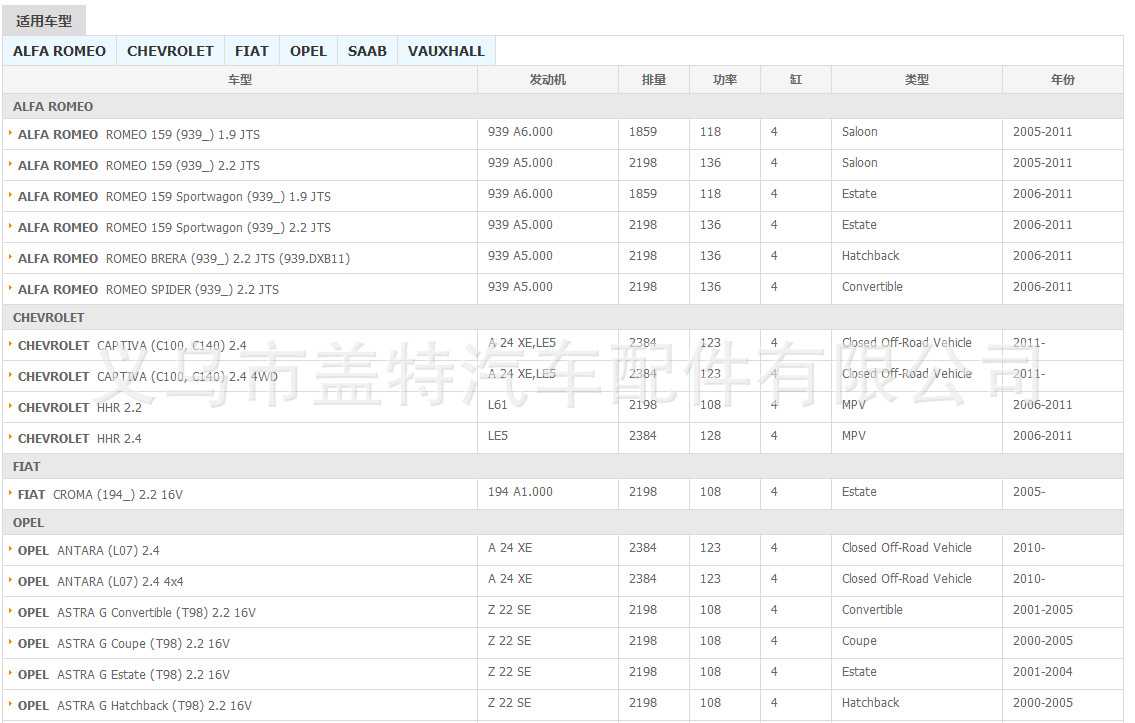Click the arrow bullet beside ANTARA (L07) 2.4 4x4 row

pyautogui.click(x=10, y=580)
